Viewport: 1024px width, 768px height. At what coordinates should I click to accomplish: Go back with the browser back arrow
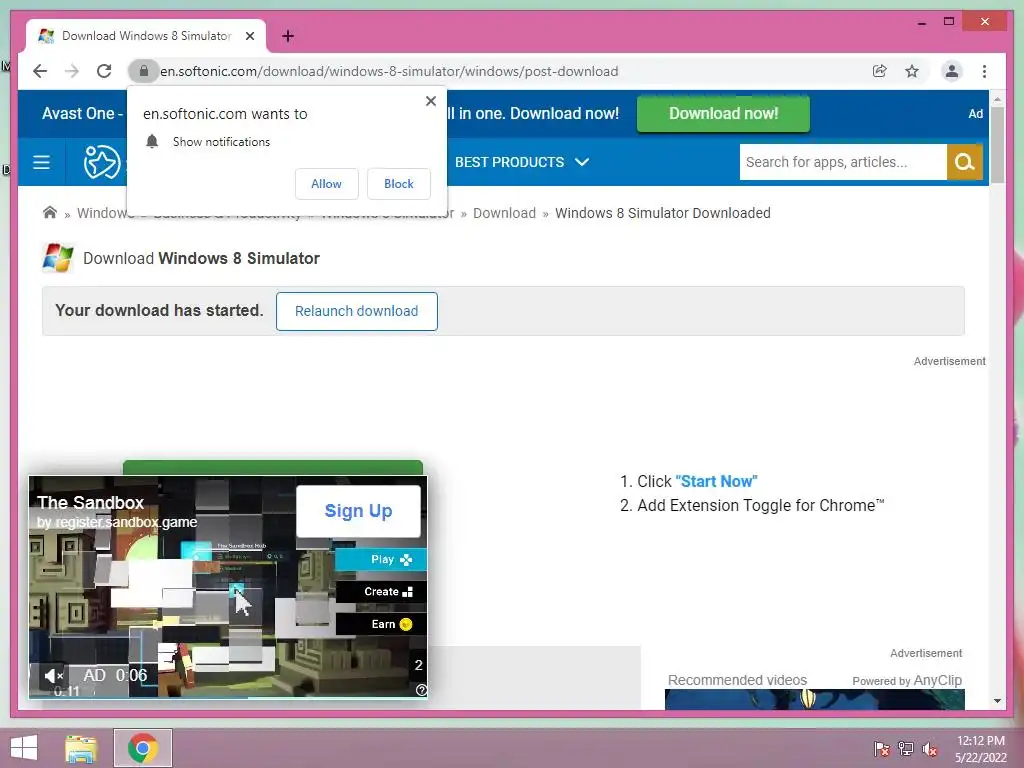(40, 71)
